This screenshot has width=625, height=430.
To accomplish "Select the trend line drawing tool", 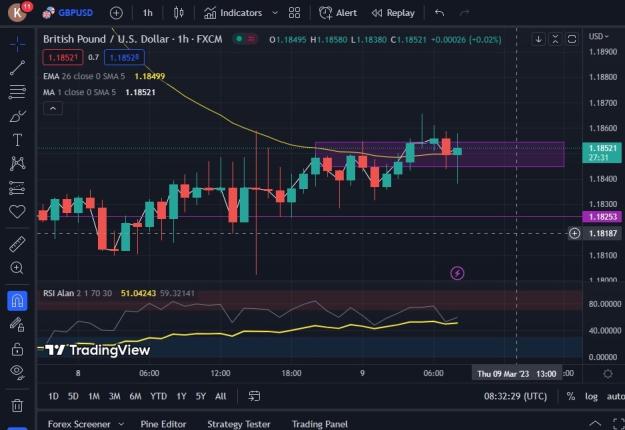I will pos(17,68).
